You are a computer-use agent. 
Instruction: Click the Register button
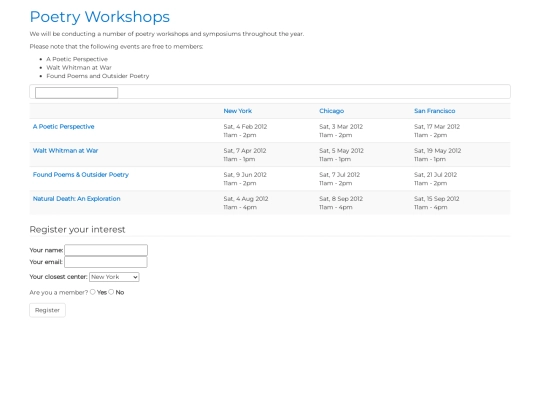tap(48, 310)
